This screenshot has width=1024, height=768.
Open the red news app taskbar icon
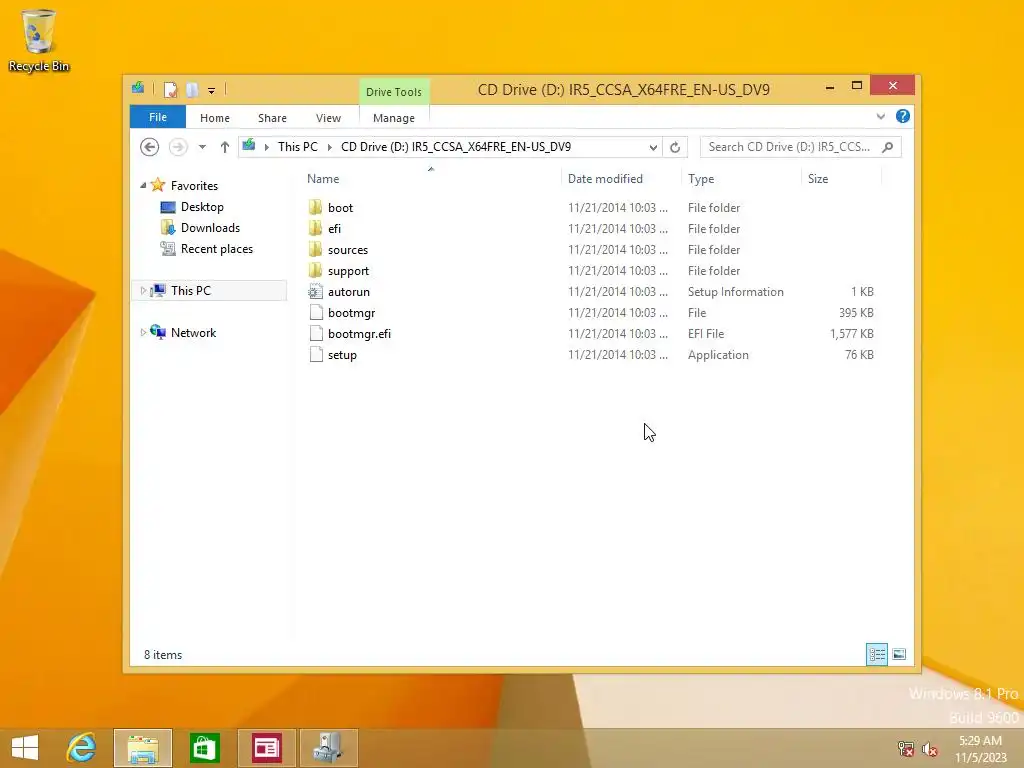click(266, 748)
